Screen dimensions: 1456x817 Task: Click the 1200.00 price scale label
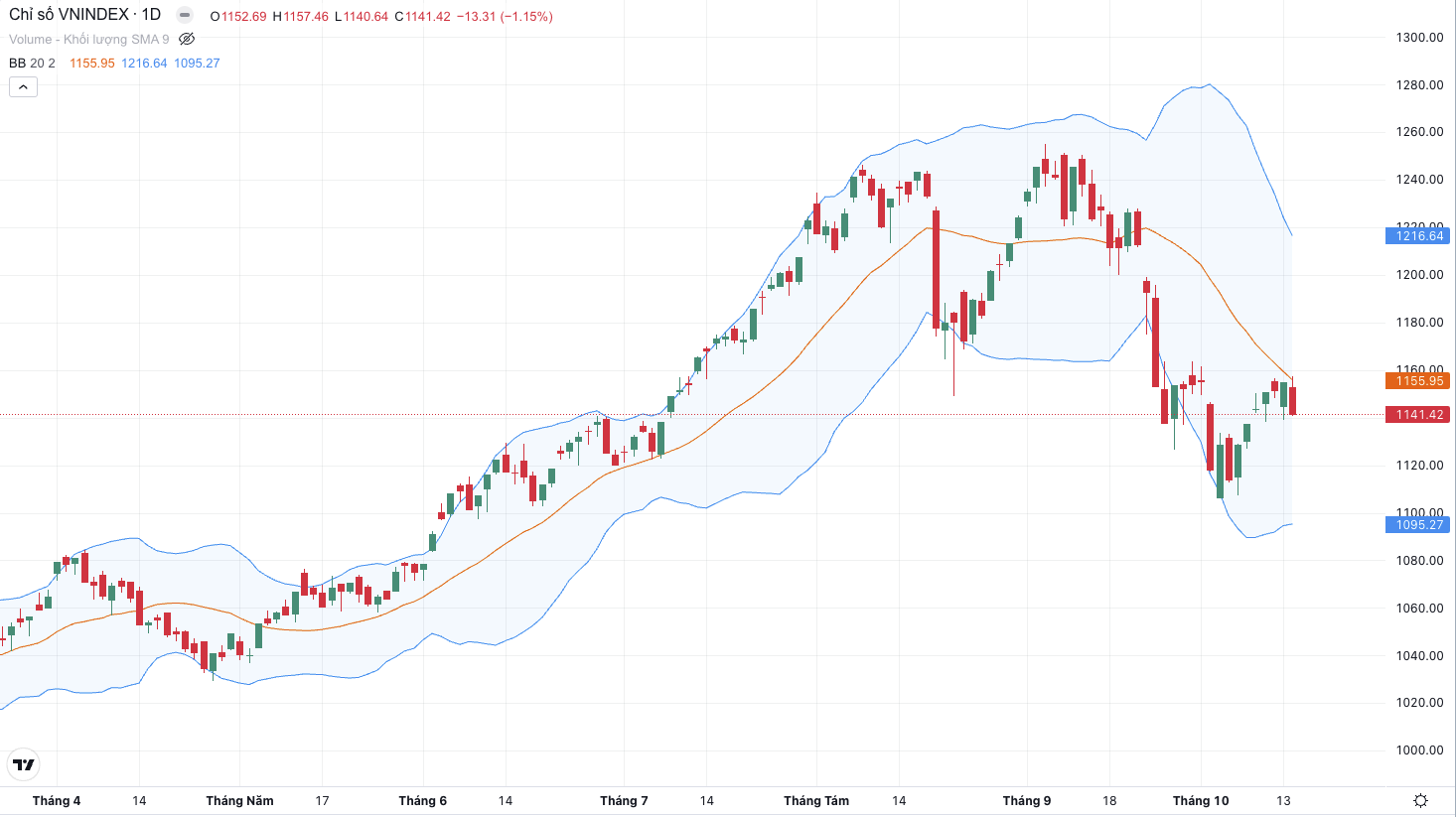coord(1419,275)
